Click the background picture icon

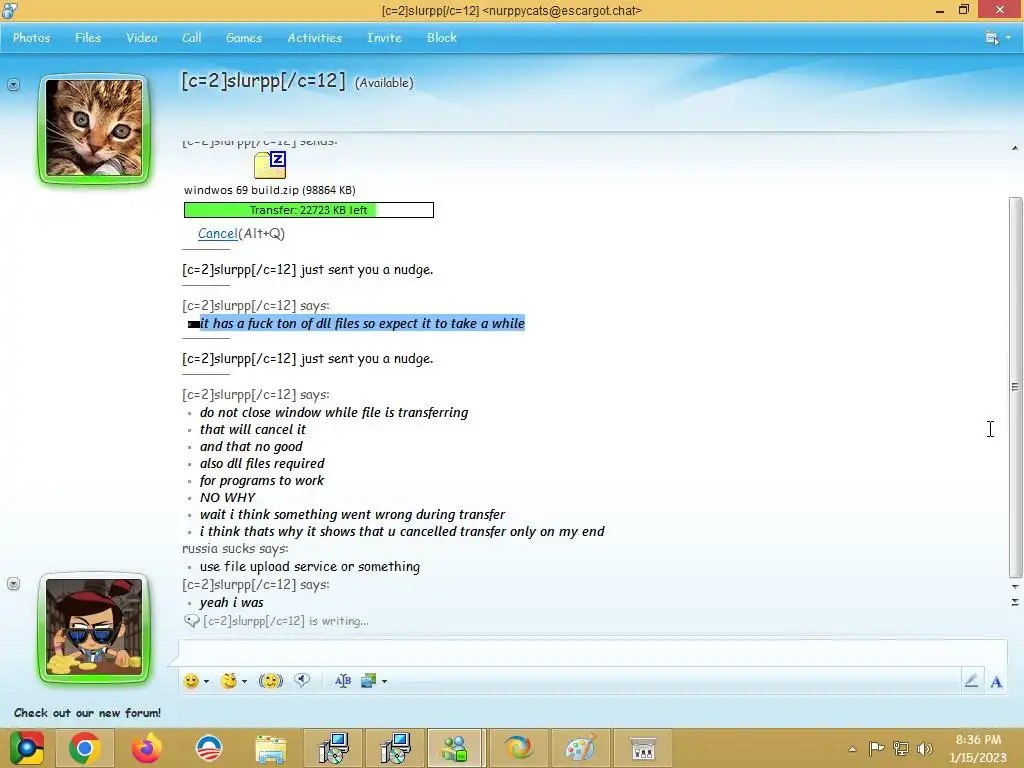[368, 681]
